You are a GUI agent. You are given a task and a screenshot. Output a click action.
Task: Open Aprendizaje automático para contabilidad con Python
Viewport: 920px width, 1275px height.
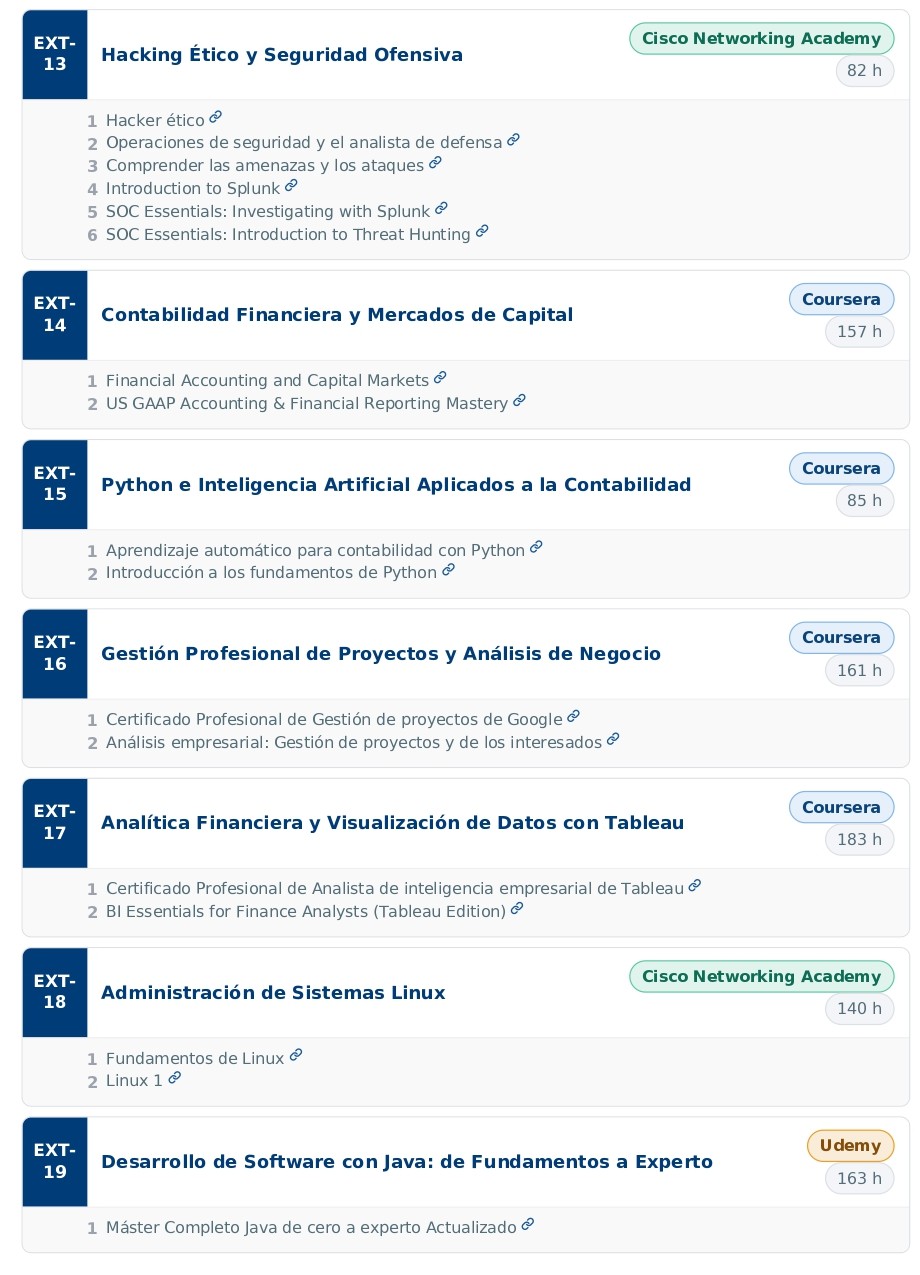click(315, 551)
